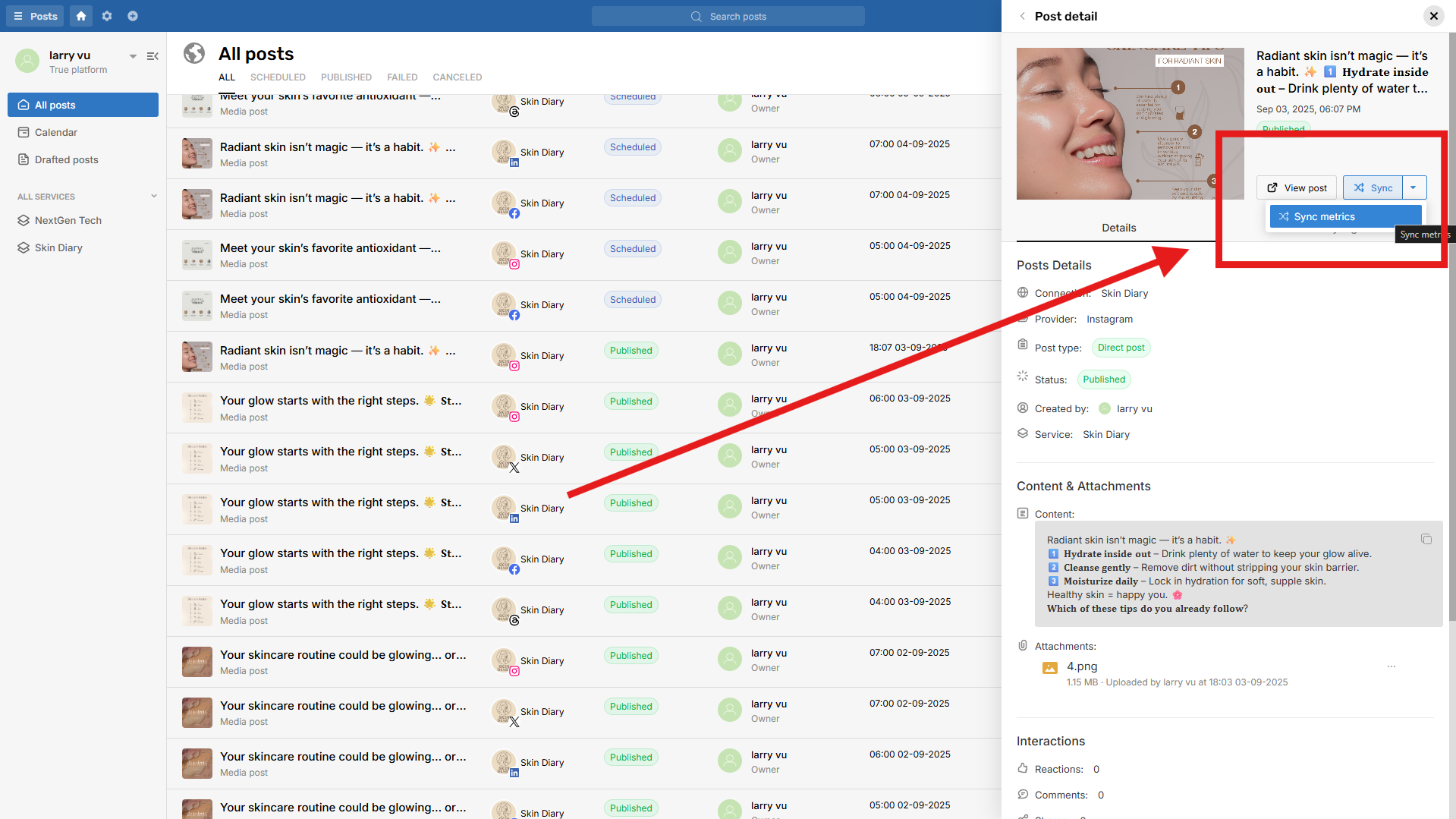Screen dimensions: 1456x819
Task: Go back using Post detail arrow
Action: (x=1022, y=16)
